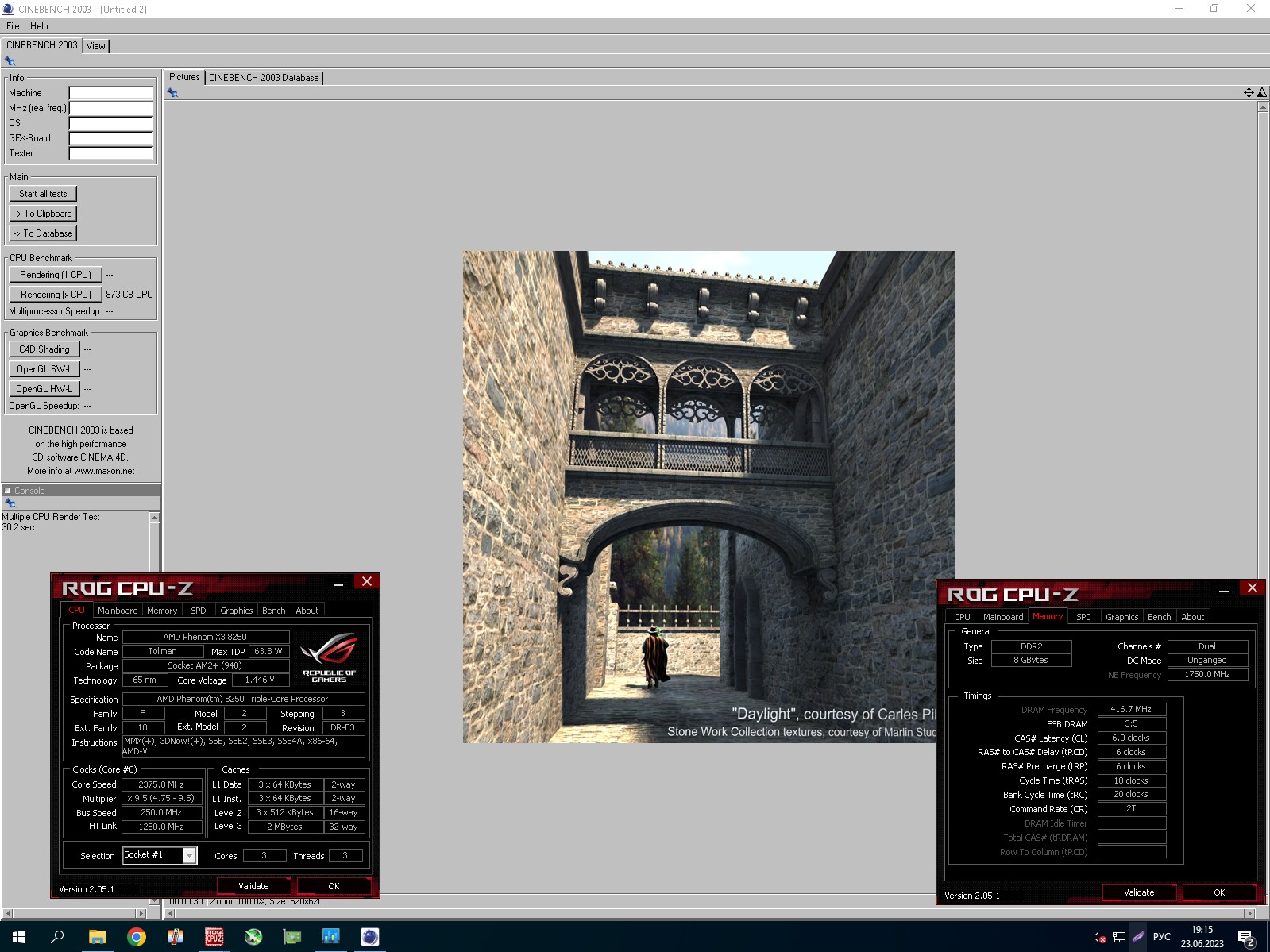Open the File menu
The width and height of the screenshot is (1270, 952).
[13, 26]
